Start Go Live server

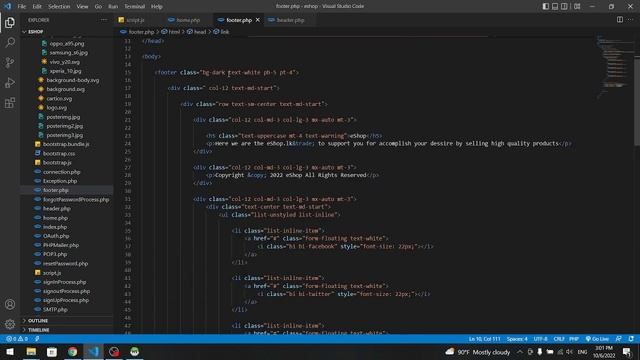click(x=597, y=339)
